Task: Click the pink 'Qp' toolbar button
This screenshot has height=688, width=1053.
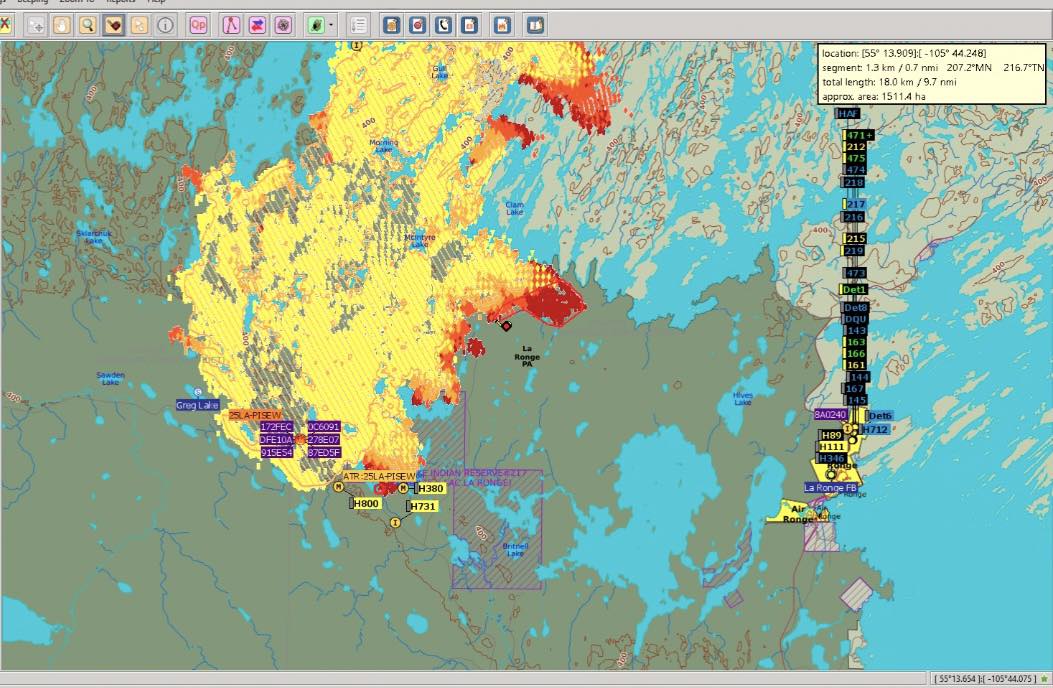Action: 198,26
